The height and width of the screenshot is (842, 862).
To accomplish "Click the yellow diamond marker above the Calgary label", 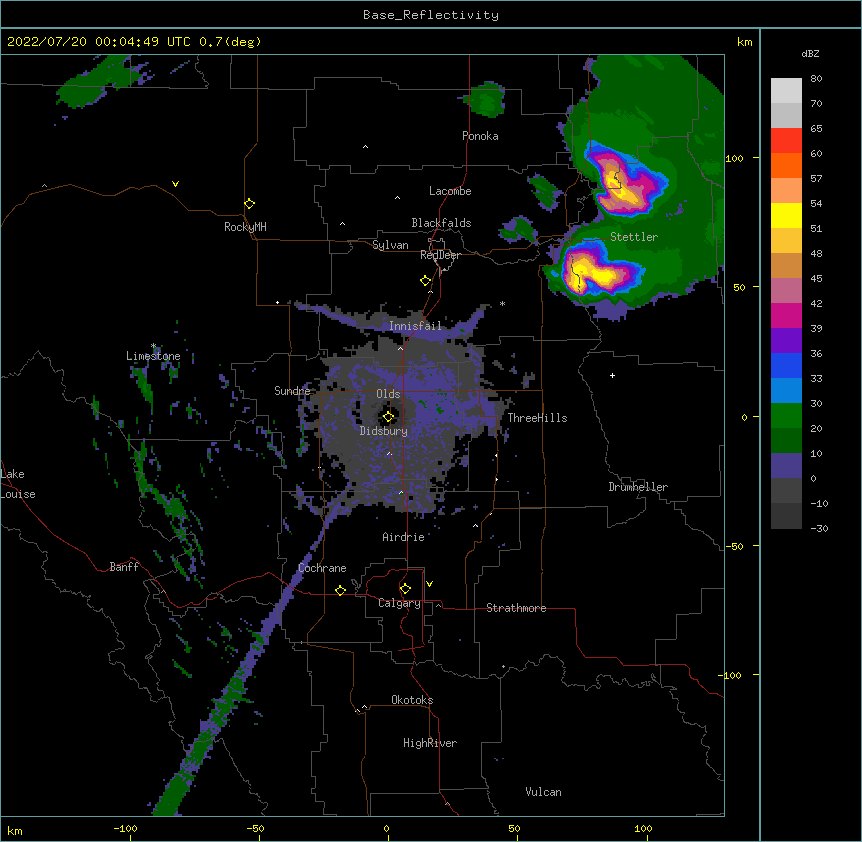I will coord(405,589).
